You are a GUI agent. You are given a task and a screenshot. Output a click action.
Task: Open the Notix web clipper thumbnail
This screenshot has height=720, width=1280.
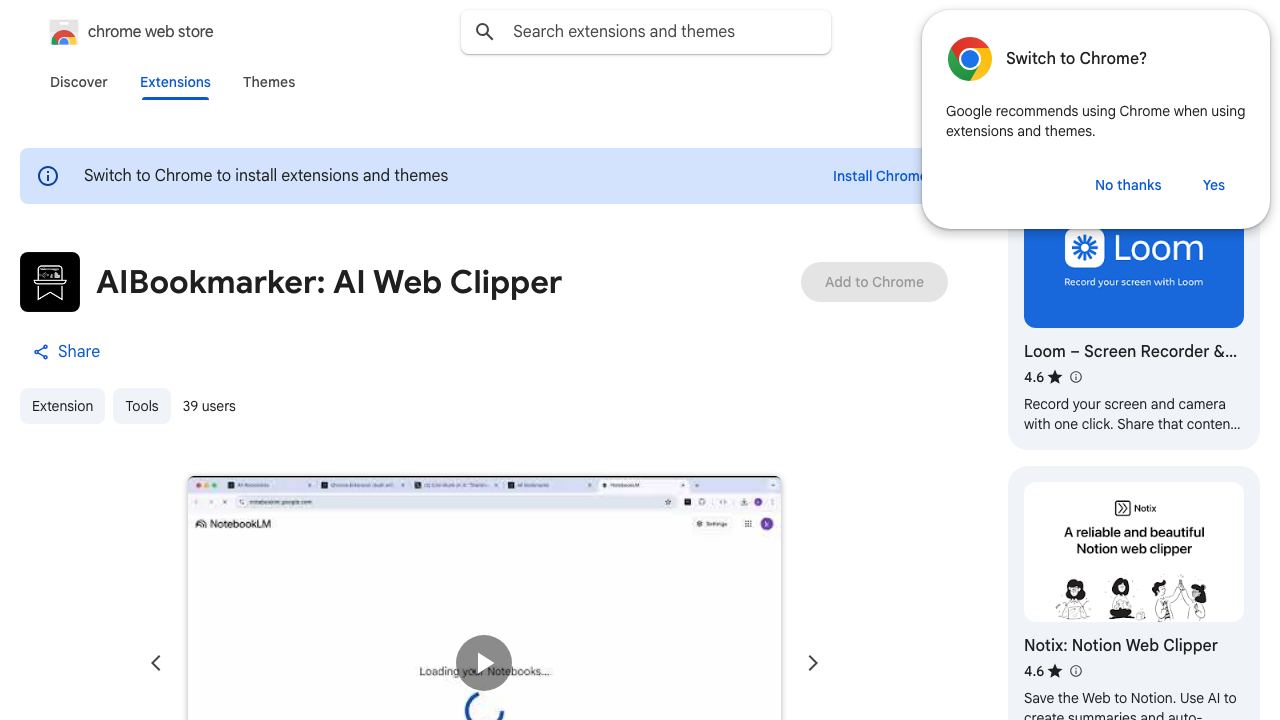point(1134,552)
